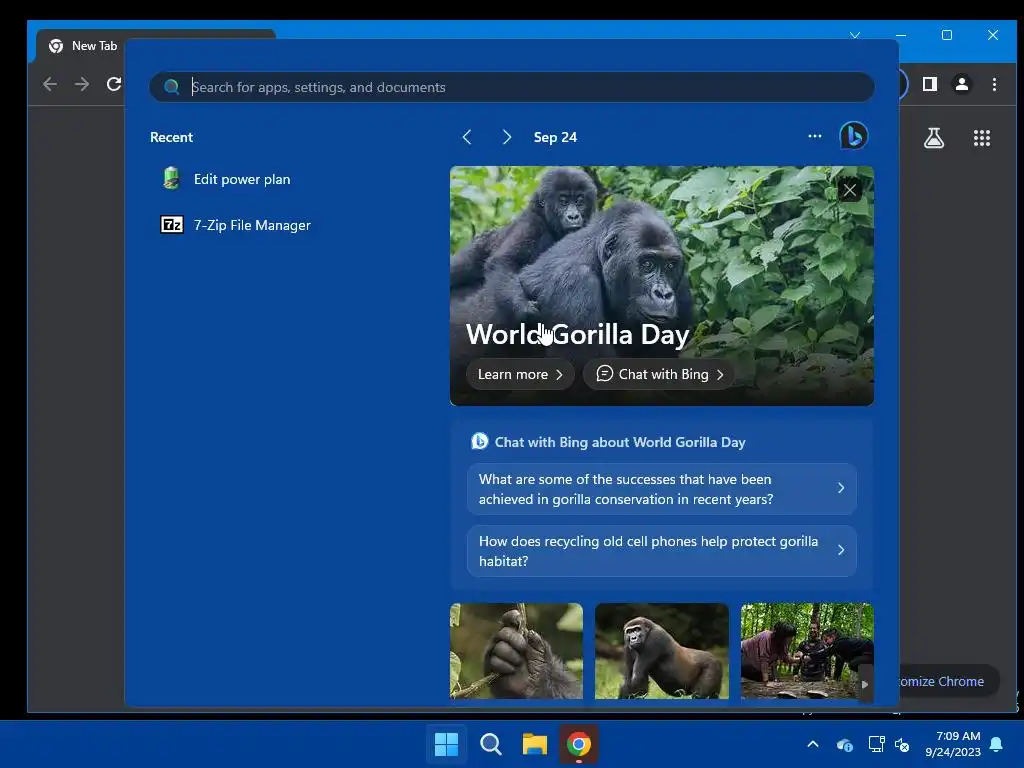
Task: Click Chrome's forward navigation arrow
Action: pos(82,84)
